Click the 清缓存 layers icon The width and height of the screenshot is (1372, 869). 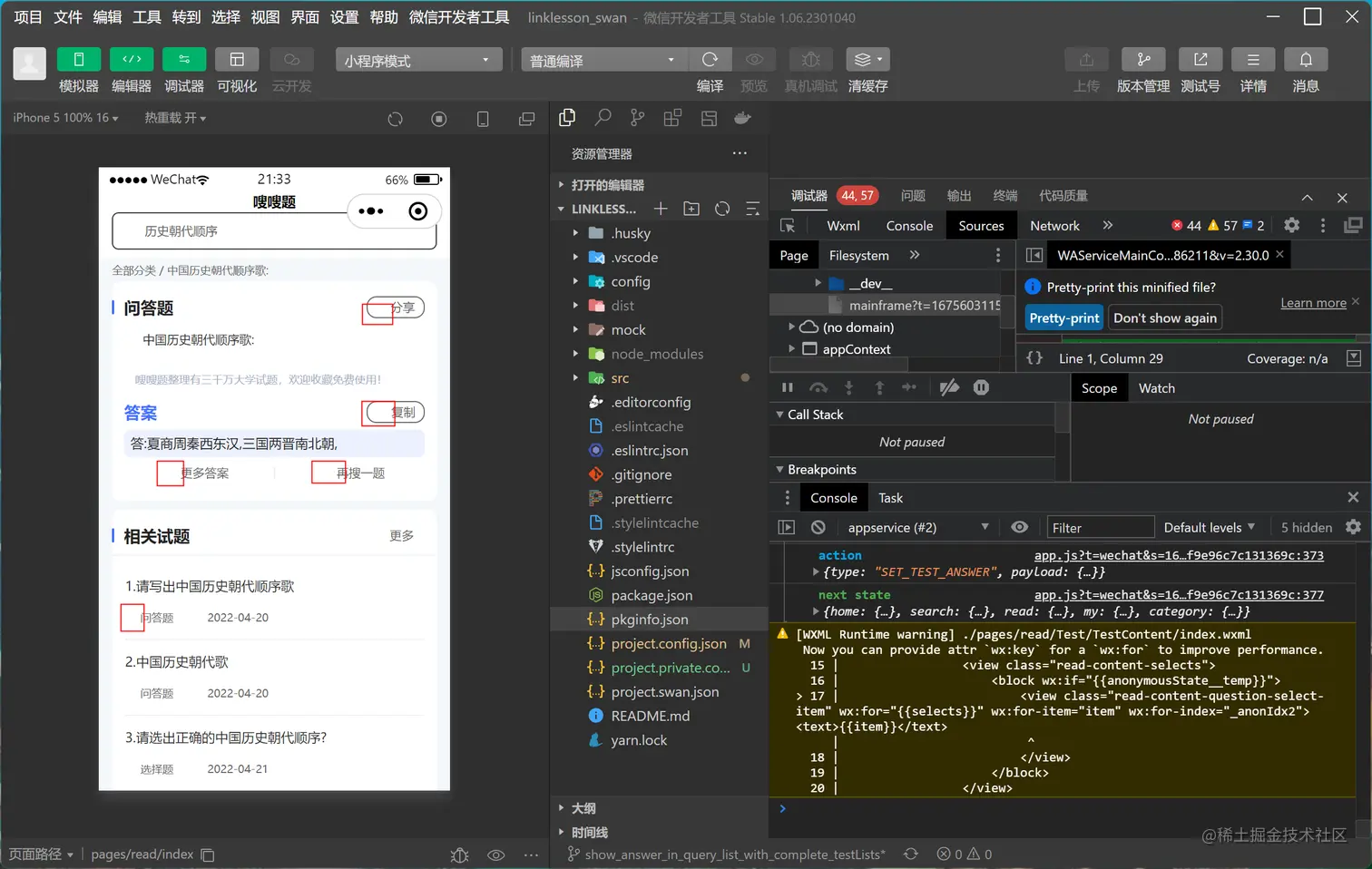coord(867,59)
